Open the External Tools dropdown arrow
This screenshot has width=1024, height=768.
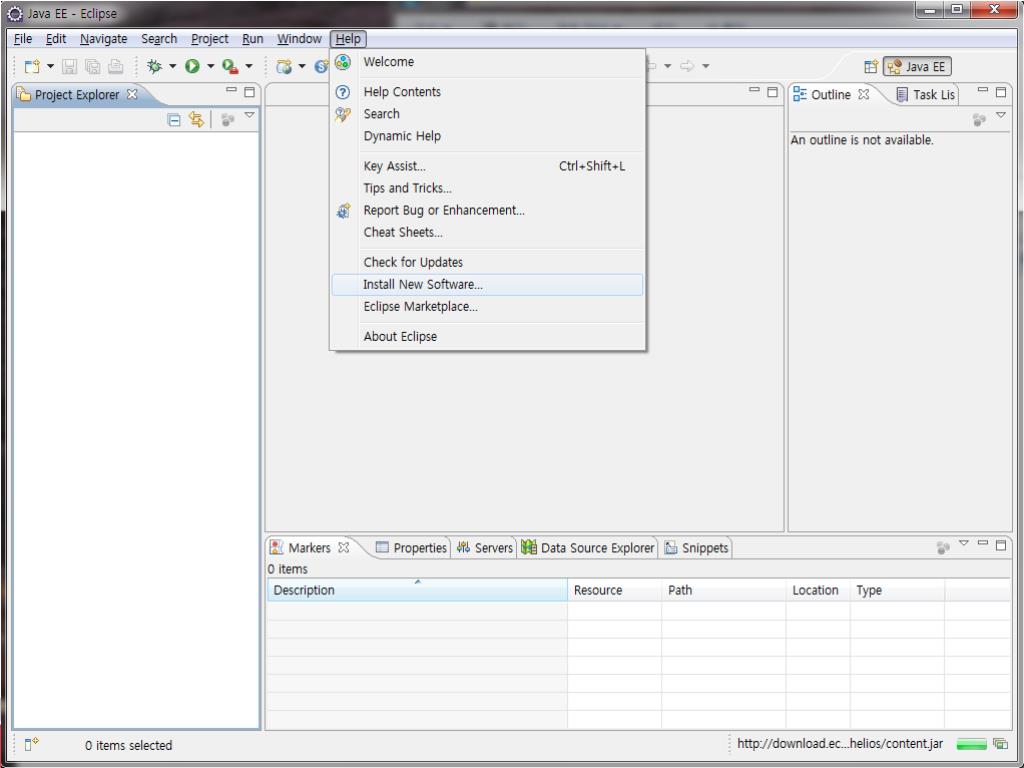point(249,66)
